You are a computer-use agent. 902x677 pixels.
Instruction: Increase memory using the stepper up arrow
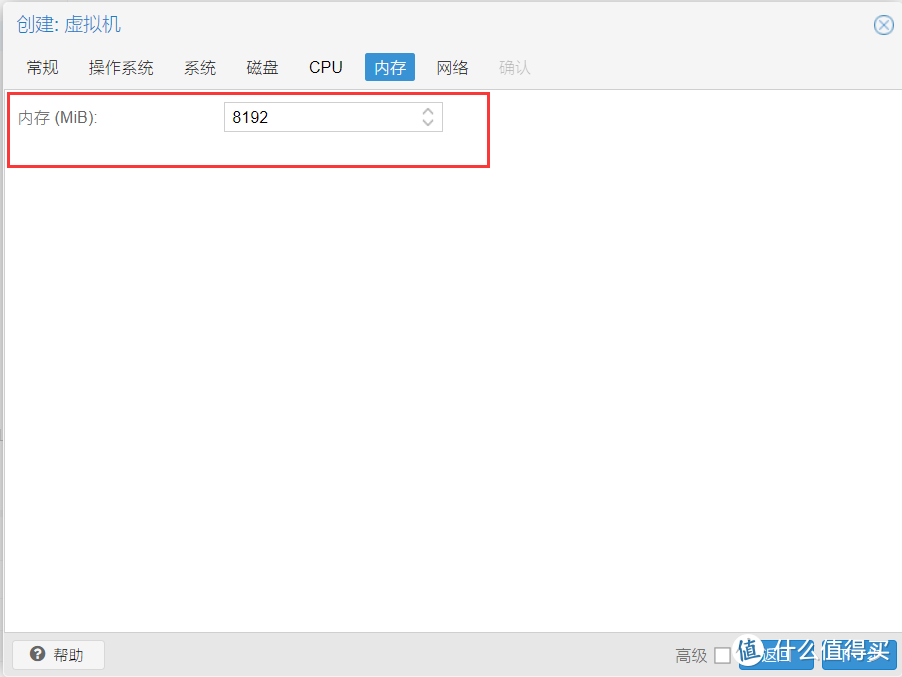click(x=428, y=111)
